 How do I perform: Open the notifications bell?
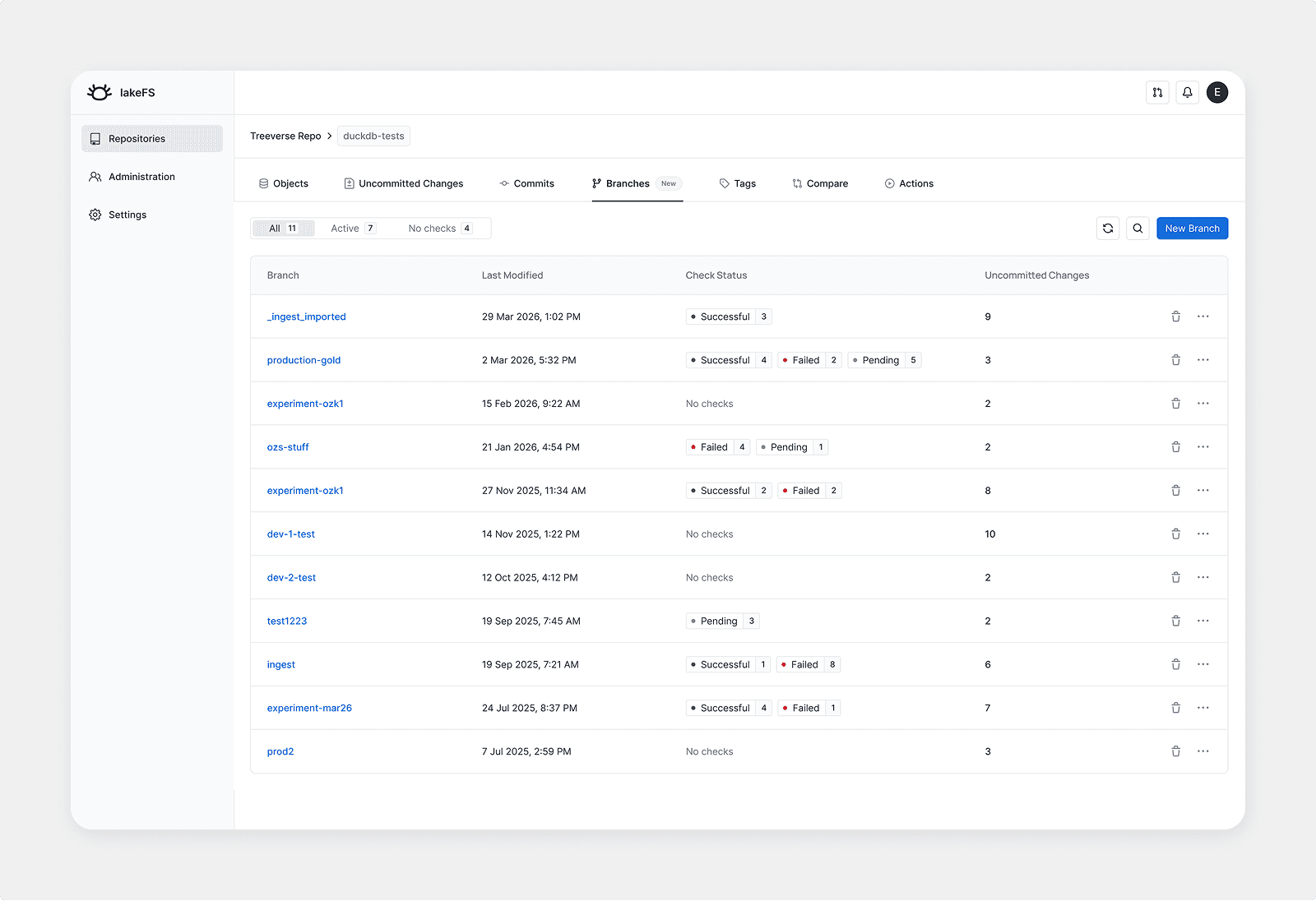[x=1187, y=92]
